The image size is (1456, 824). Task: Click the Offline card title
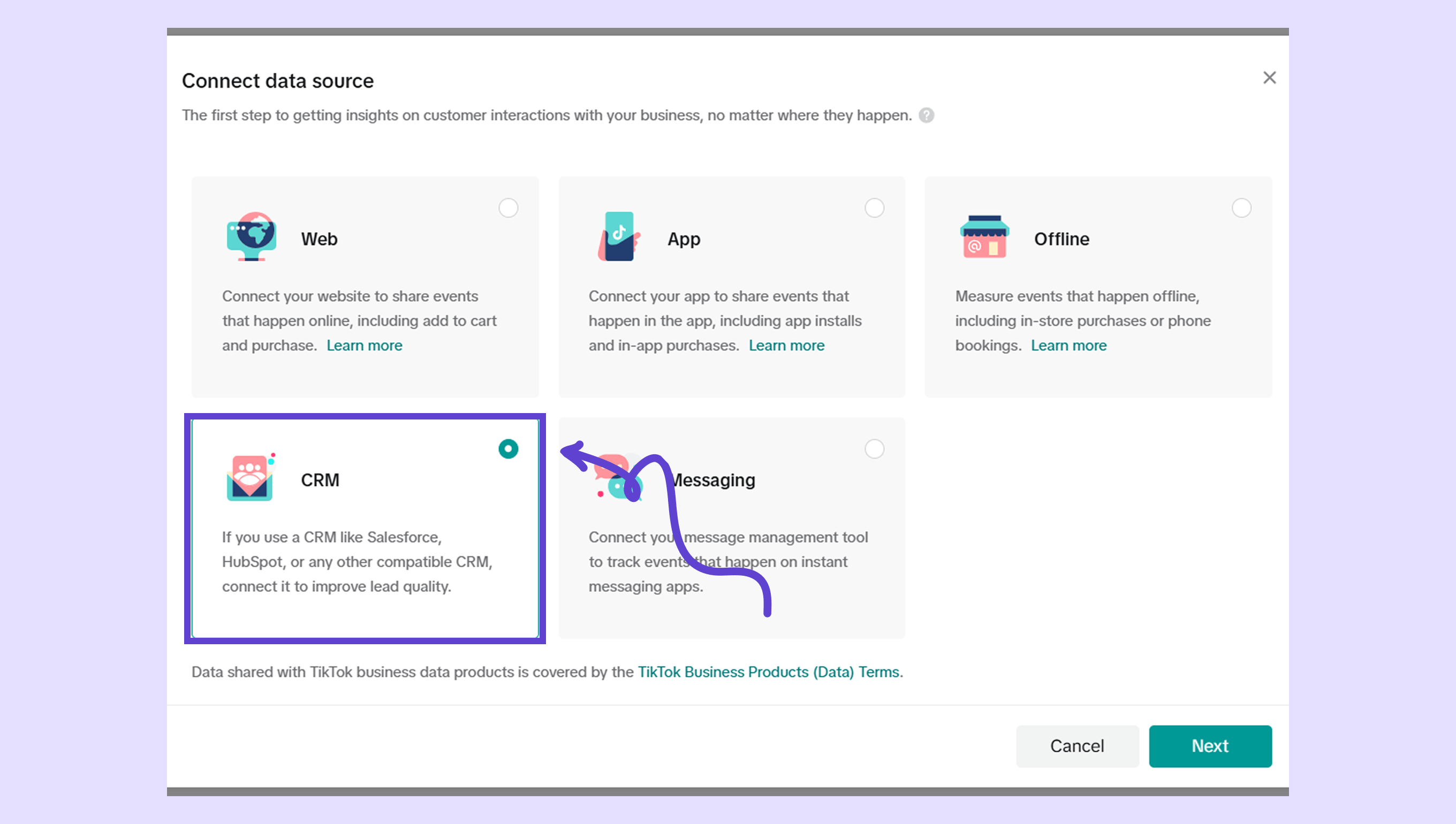click(x=1061, y=239)
